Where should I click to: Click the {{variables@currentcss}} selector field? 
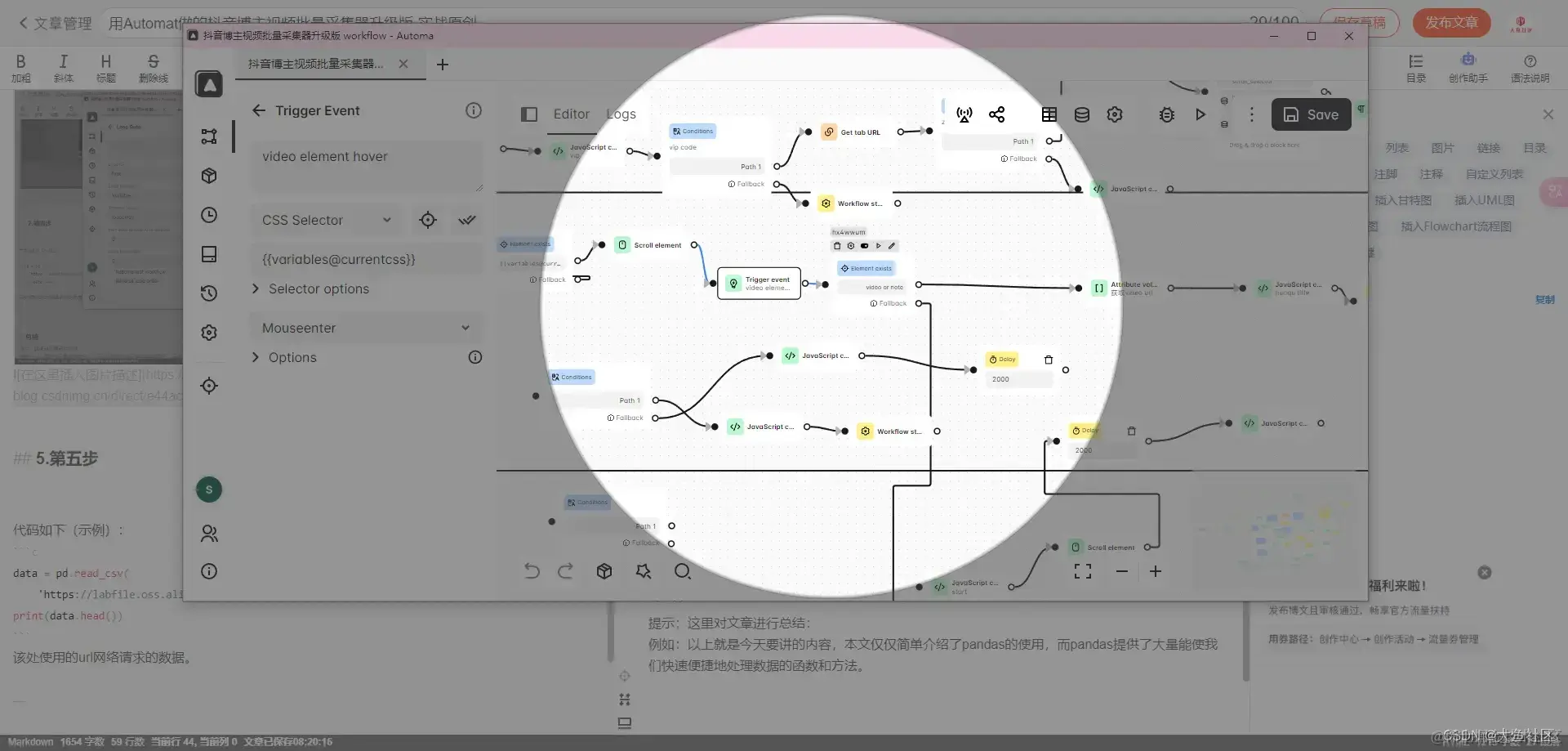tap(366, 259)
